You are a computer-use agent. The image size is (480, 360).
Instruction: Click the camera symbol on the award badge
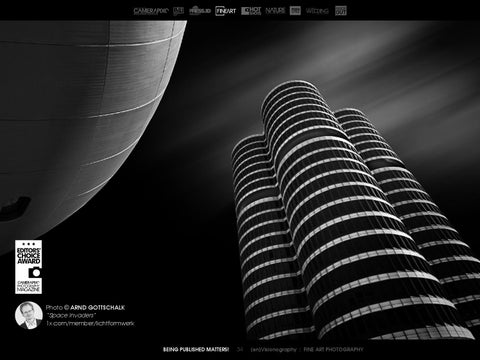[35, 272]
